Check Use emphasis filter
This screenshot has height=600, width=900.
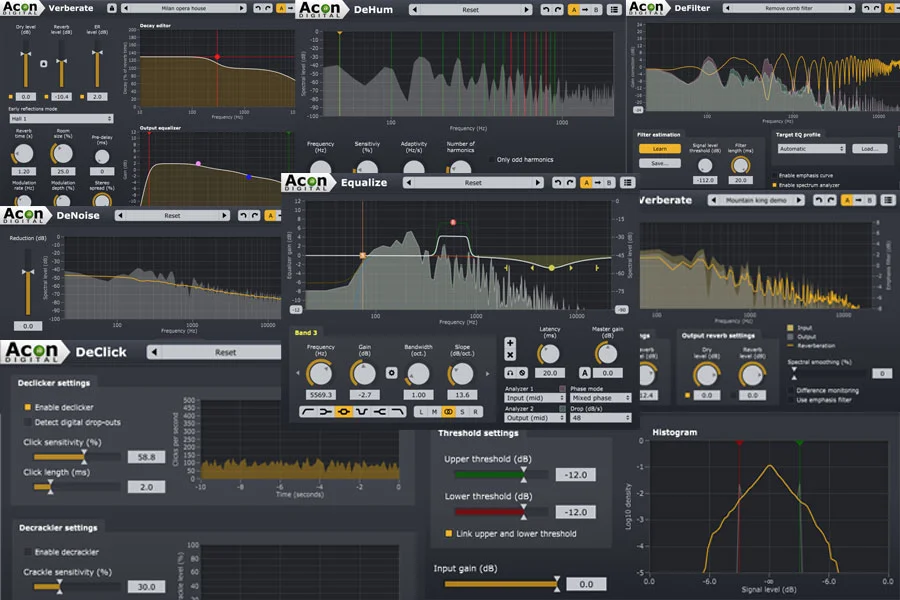tap(790, 400)
